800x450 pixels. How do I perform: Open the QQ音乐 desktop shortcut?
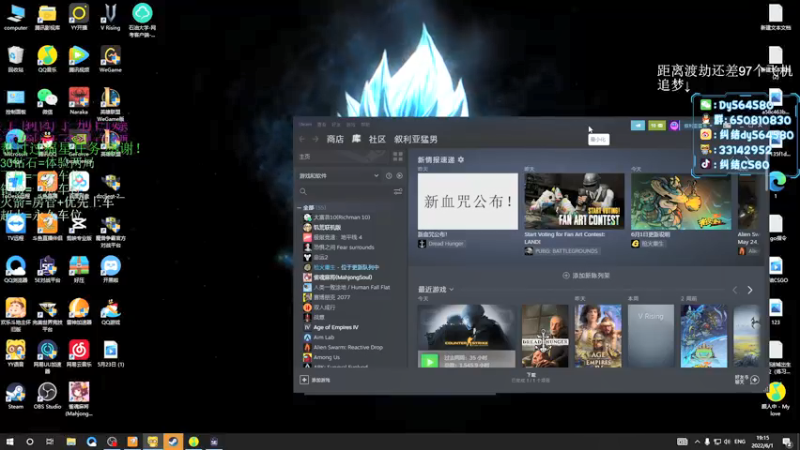click(47, 59)
